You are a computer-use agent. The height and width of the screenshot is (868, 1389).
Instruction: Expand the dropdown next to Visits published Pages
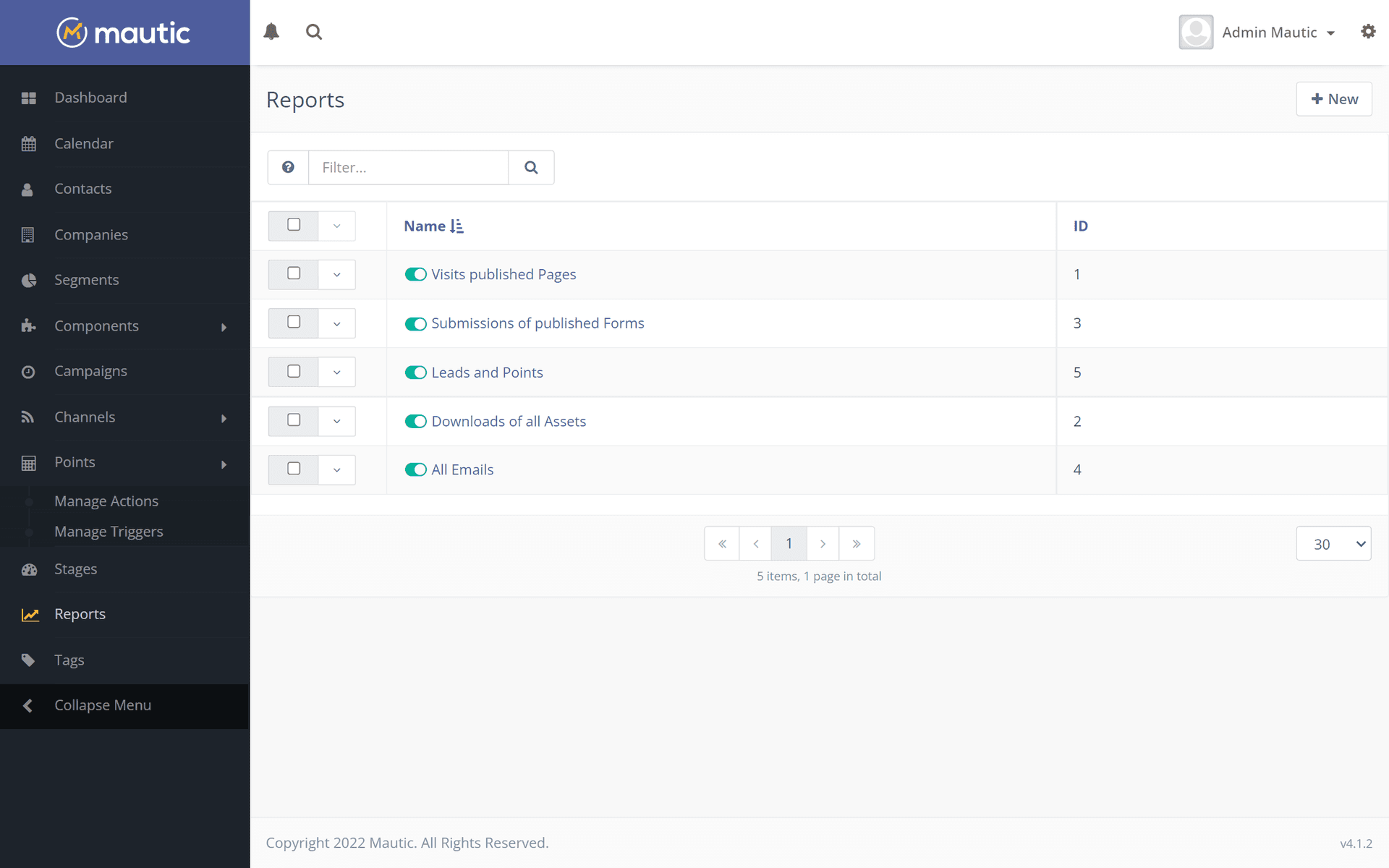338,274
